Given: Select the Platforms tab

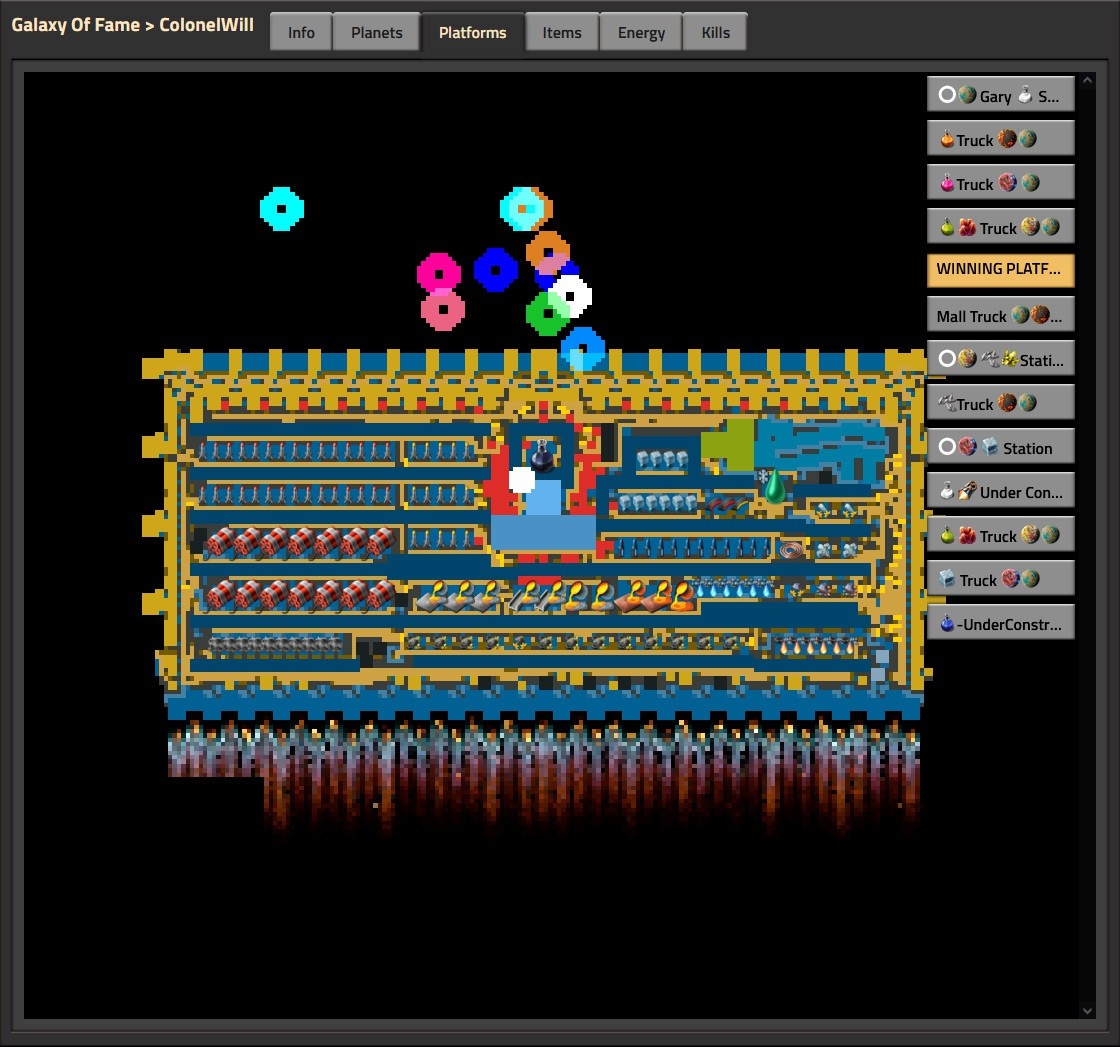Looking at the screenshot, I should pos(472,32).
